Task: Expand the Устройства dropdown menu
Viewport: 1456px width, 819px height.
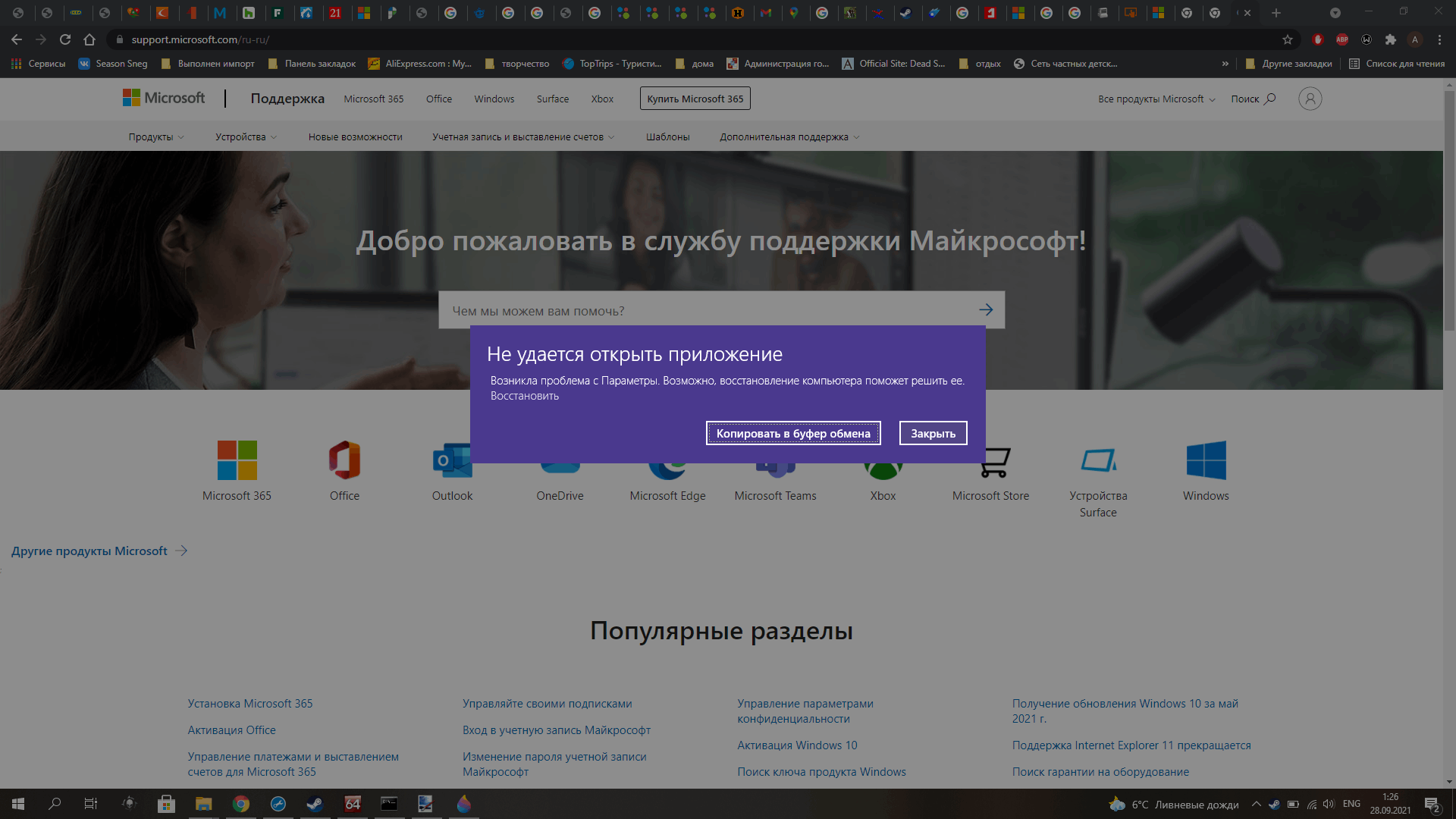Action: click(x=246, y=137)
